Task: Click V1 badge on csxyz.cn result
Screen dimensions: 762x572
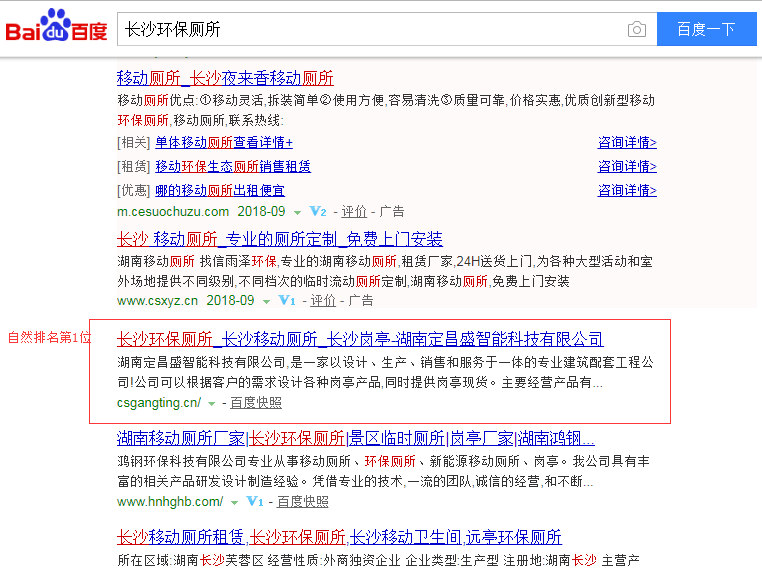Action: coord(287,300)
